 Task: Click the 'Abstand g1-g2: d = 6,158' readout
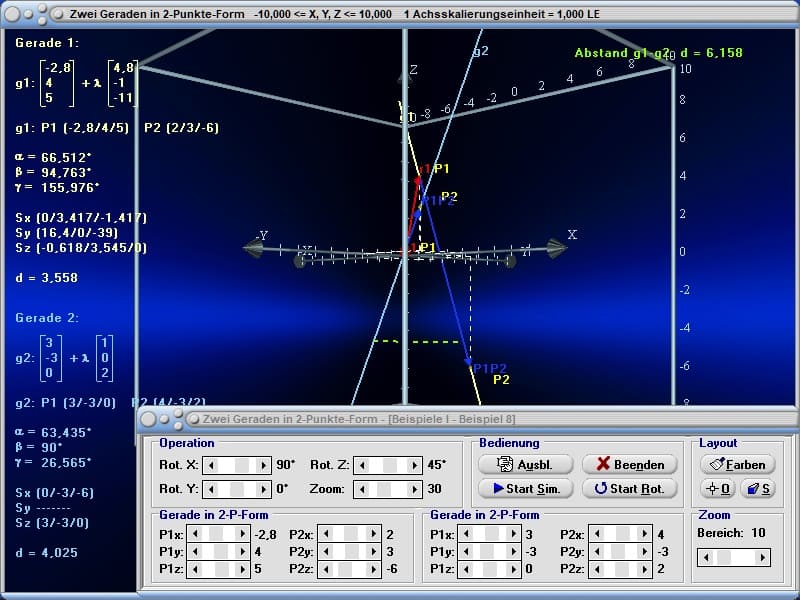coord(658,53)
